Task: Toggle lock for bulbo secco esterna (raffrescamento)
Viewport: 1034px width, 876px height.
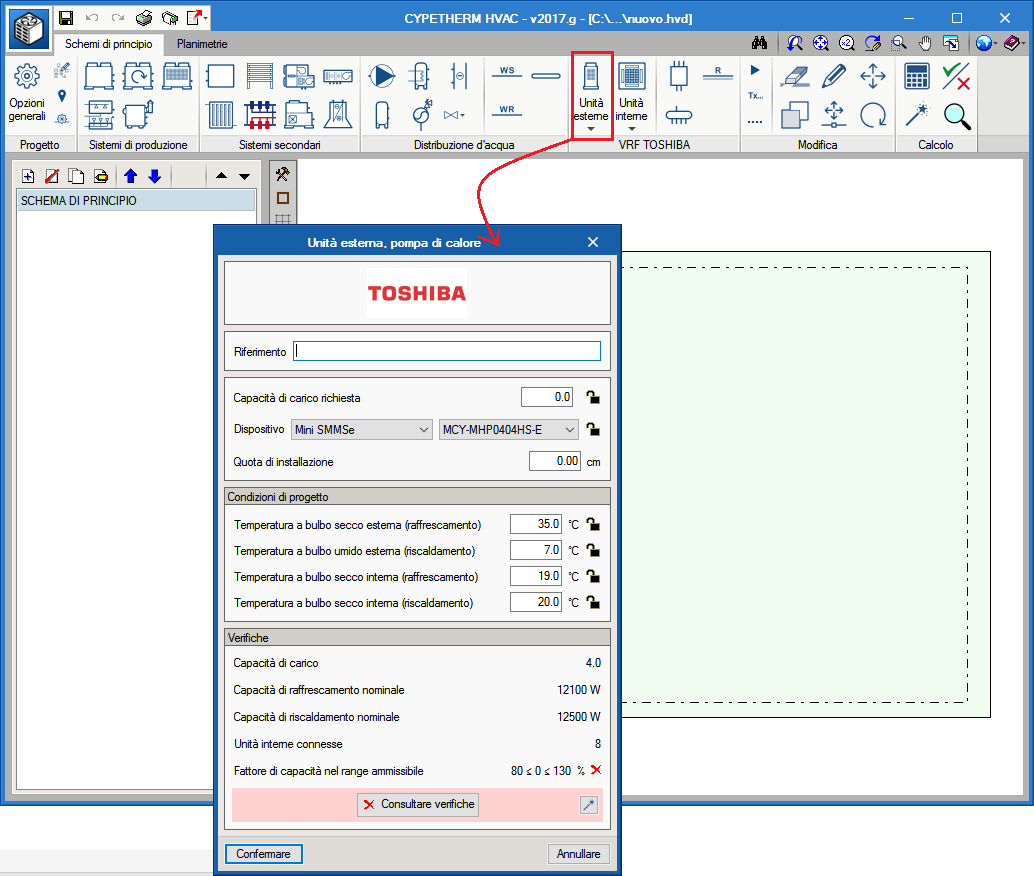Action: [593, 524]
